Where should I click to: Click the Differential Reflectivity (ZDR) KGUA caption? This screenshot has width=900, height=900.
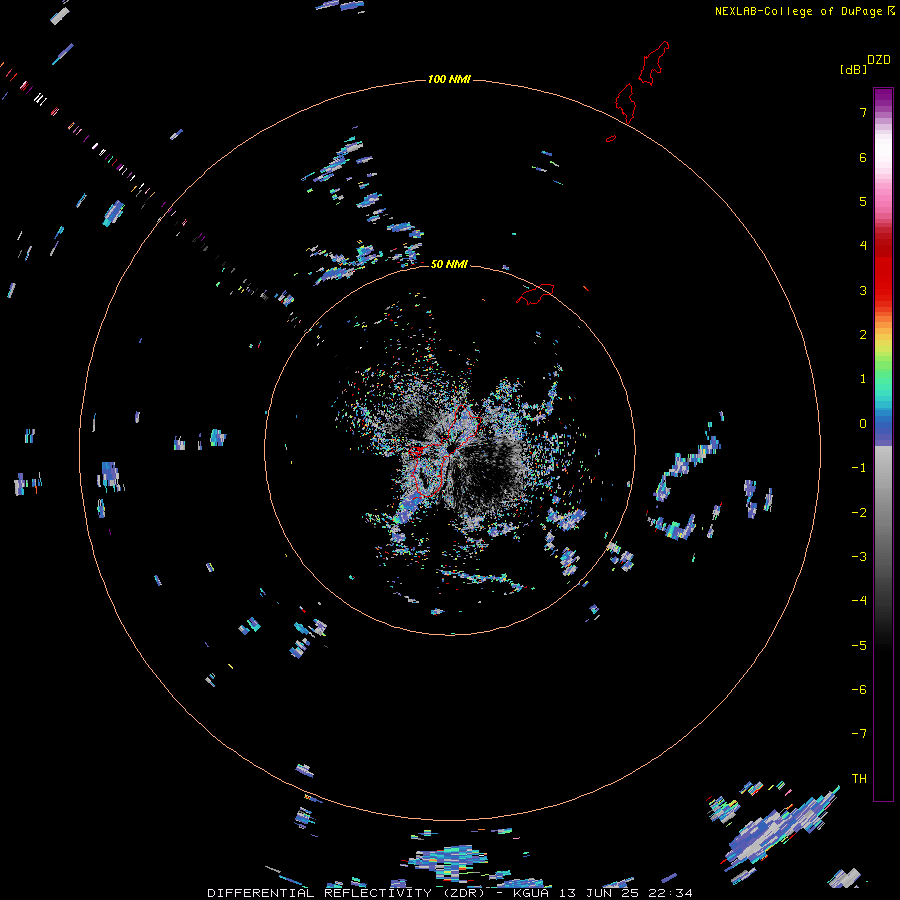click(449, 893)
